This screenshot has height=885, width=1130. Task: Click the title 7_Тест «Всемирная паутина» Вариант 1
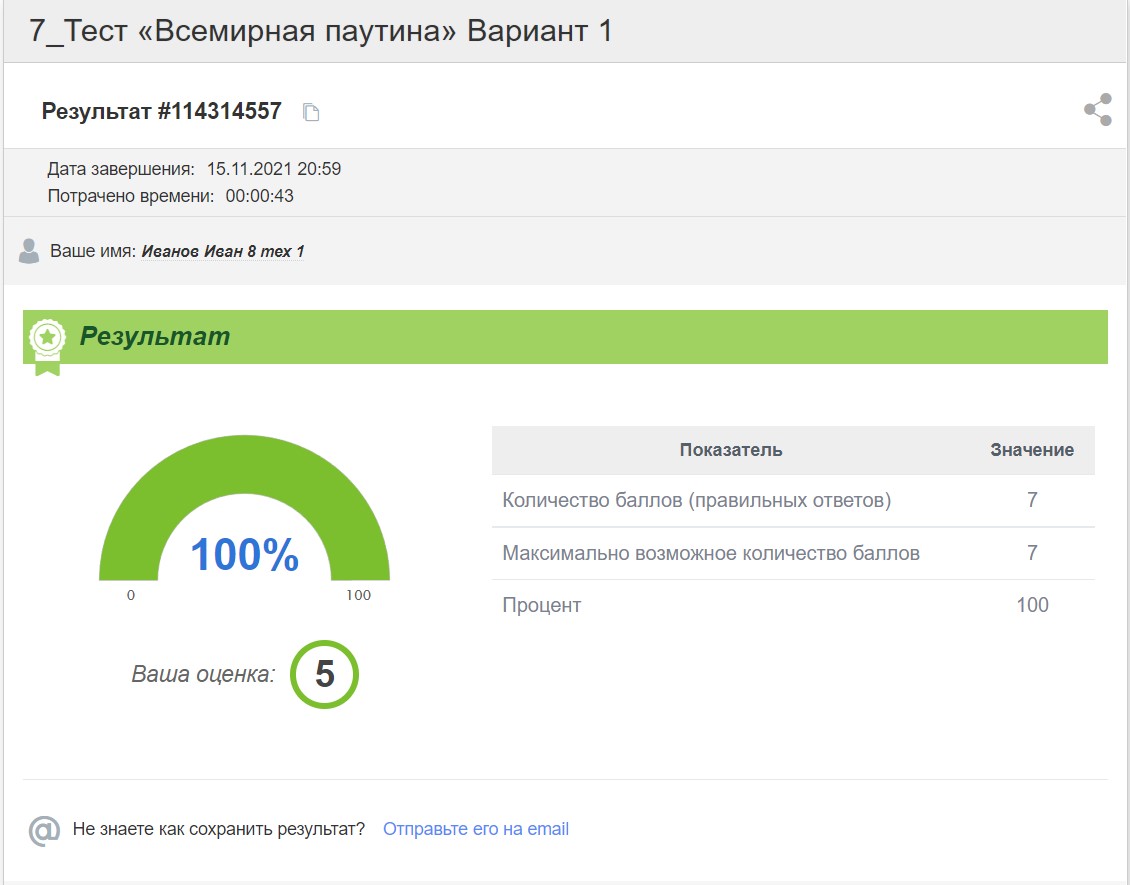[x=321, y=31]
